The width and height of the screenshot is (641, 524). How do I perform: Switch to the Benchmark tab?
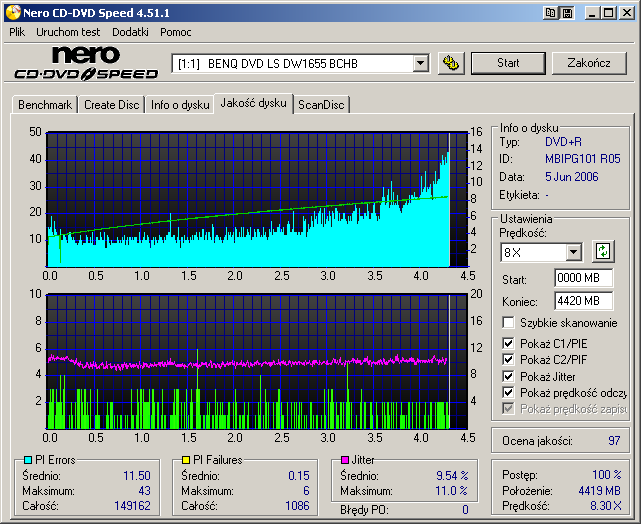[45, 105]
